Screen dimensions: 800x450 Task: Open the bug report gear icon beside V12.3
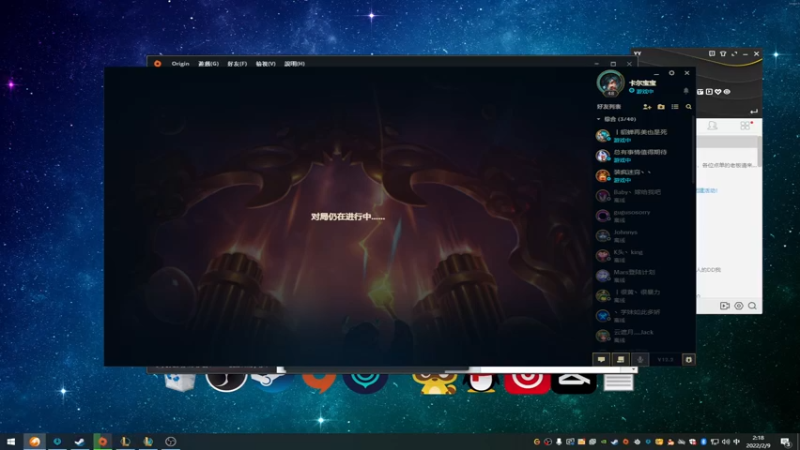(x=689, y=360)
